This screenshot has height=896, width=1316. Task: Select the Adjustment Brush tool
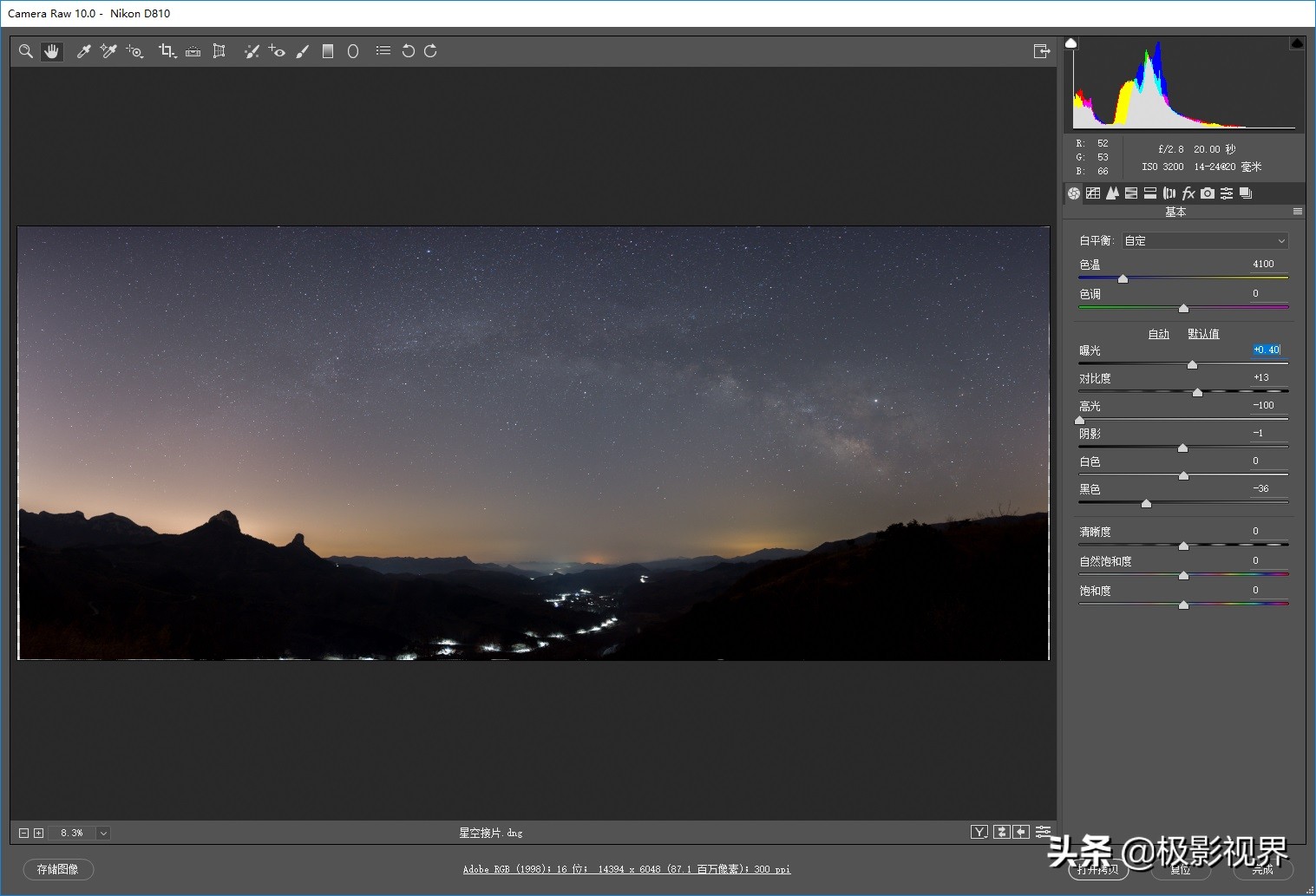coord(302,51)
